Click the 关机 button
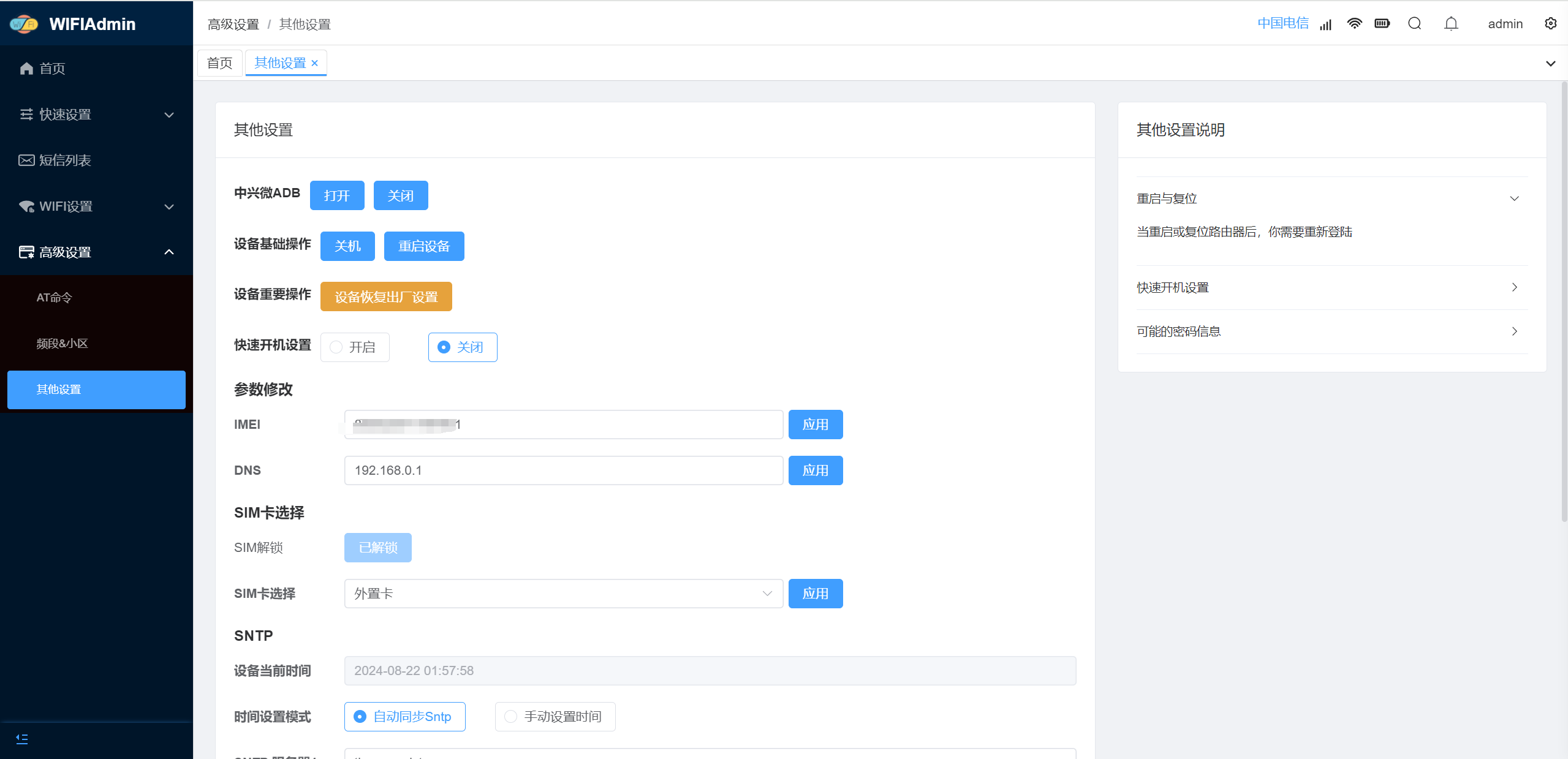 tap(347, 246)
